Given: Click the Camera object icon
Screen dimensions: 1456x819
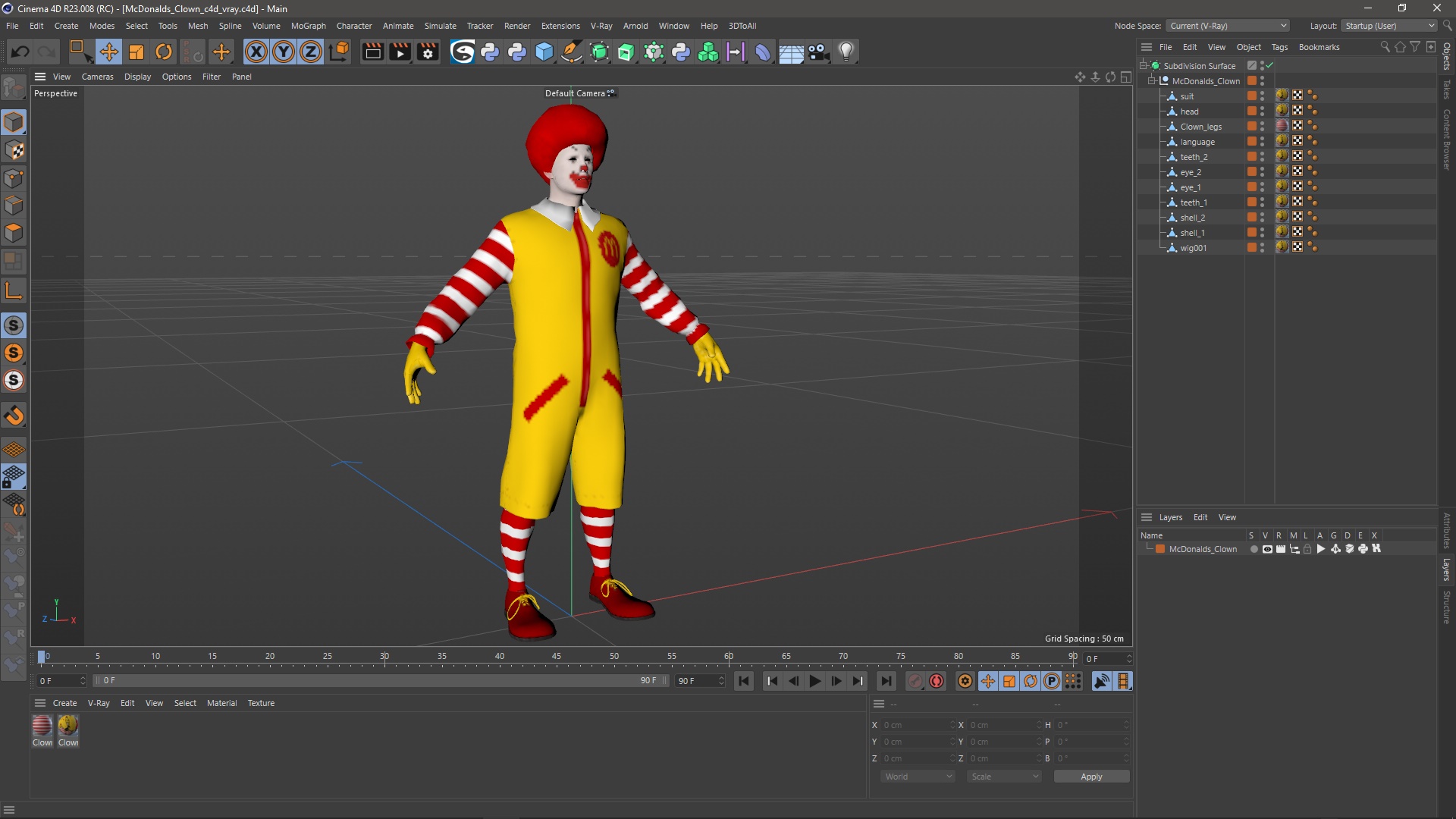Looking at the screenshot, I should pyautogui.click(x=819, y=52).
